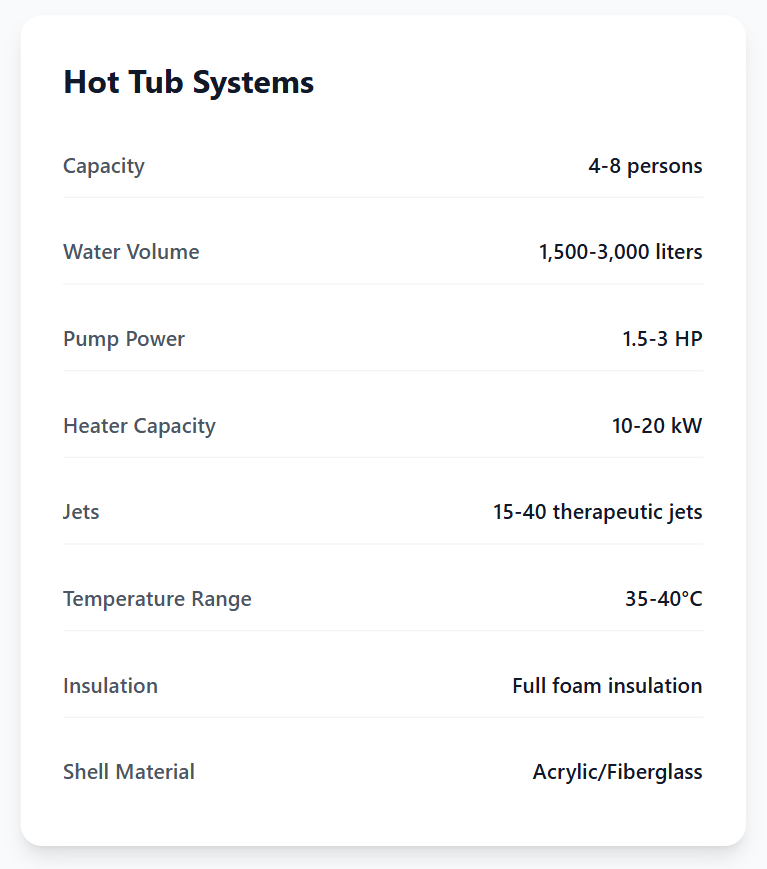The height and width of the screenshot is (869, 767).
Task: Click the 15-40 therapeutic jets value
Action: [x=597, y=512]
